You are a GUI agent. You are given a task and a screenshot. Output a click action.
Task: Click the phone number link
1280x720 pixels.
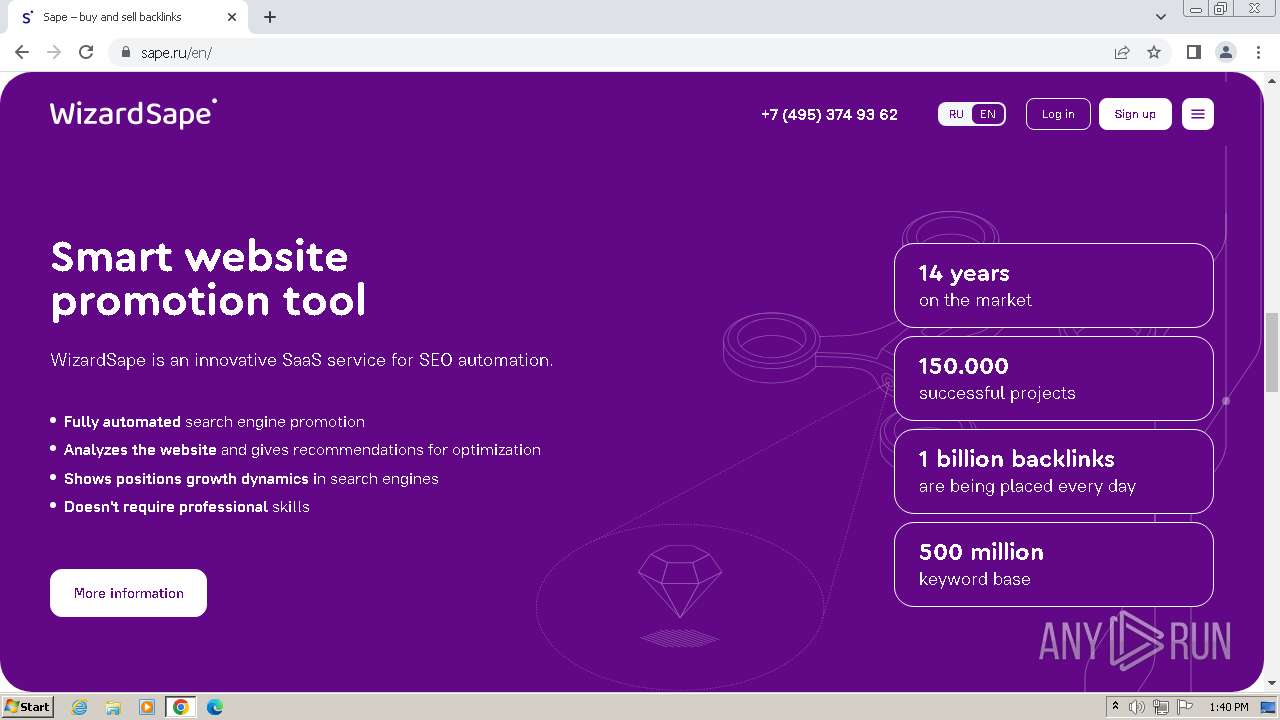point(829,114)
